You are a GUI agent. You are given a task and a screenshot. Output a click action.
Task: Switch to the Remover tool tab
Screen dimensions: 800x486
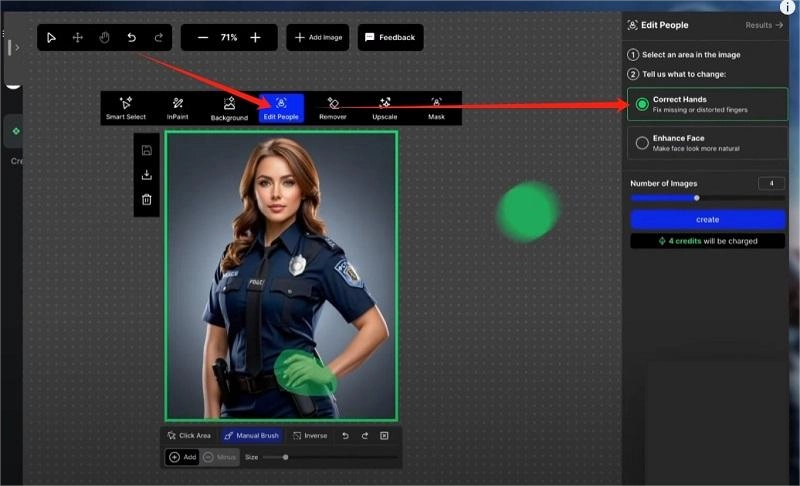[x=333, y=109]
